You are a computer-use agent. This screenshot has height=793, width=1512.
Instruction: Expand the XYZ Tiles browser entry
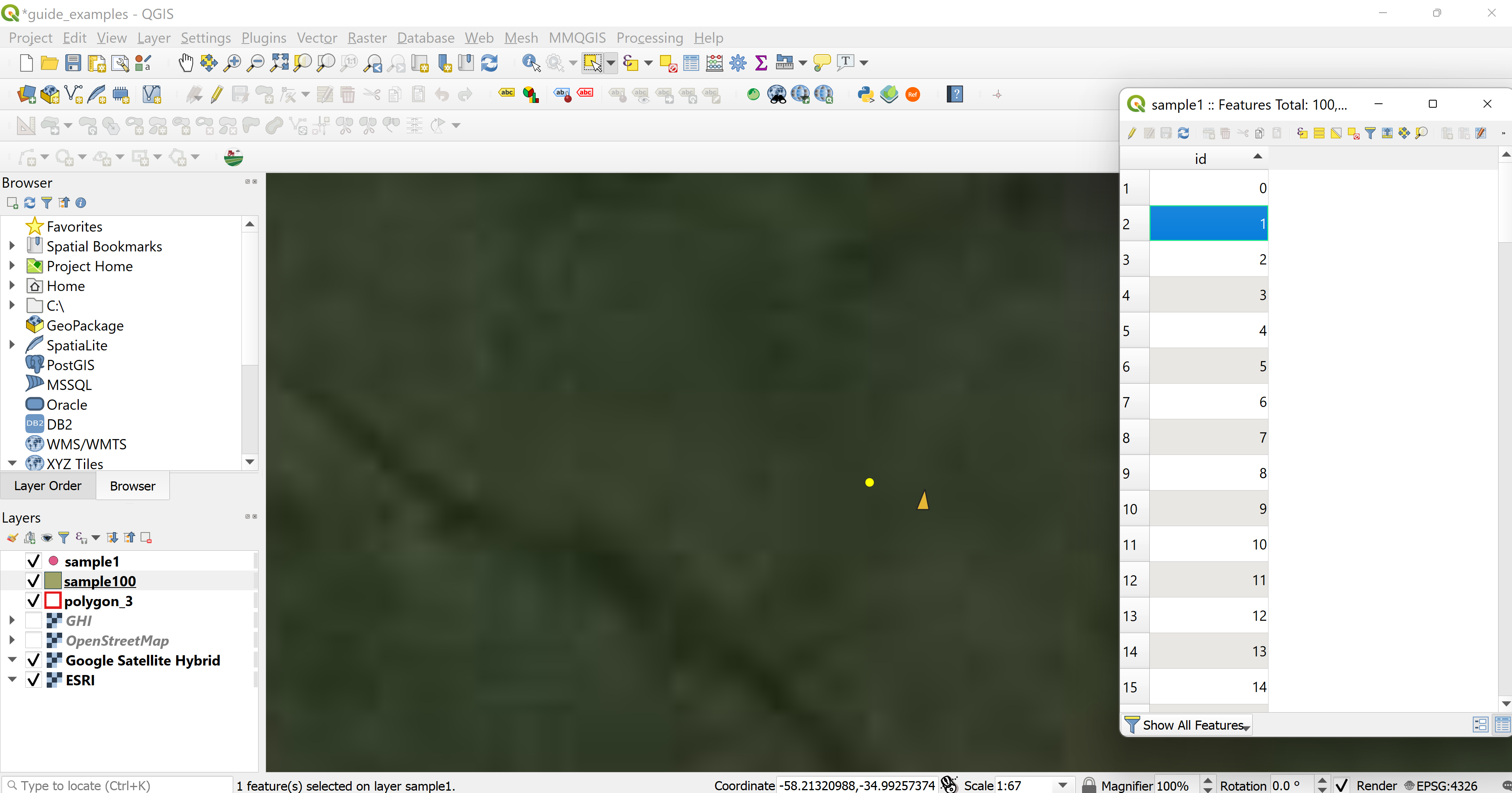click(x=11, y=463)
